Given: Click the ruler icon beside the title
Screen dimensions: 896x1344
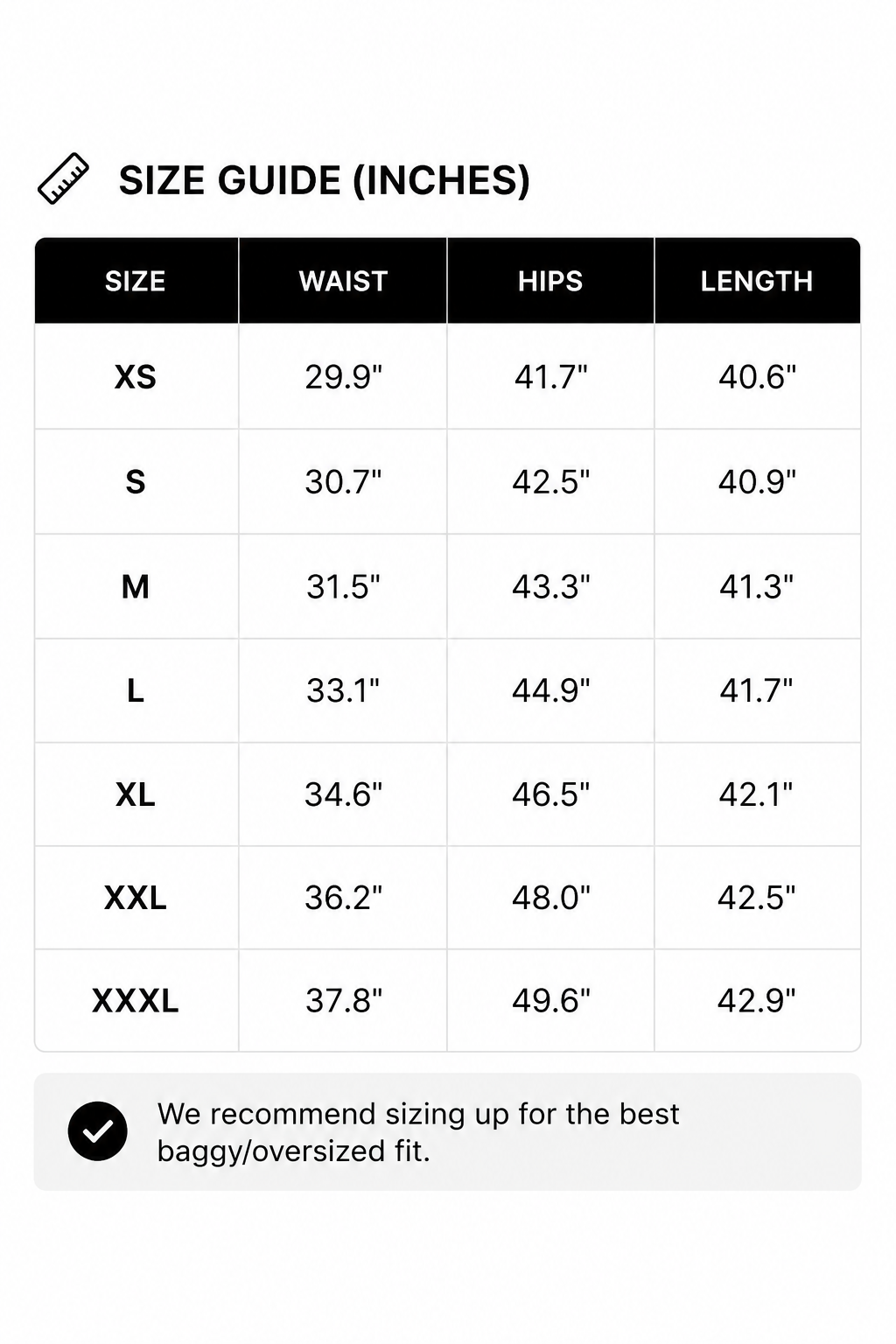Looking at the screenshot, I should [63, 178].
